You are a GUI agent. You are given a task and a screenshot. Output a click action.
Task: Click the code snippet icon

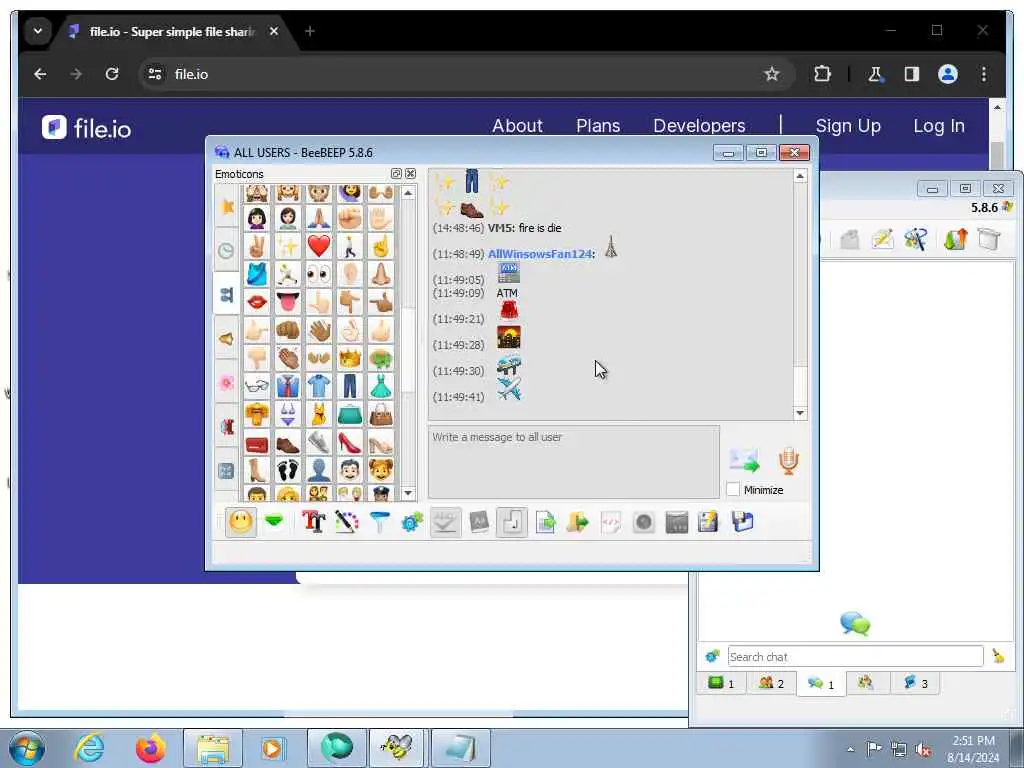[x=611, y=522]
